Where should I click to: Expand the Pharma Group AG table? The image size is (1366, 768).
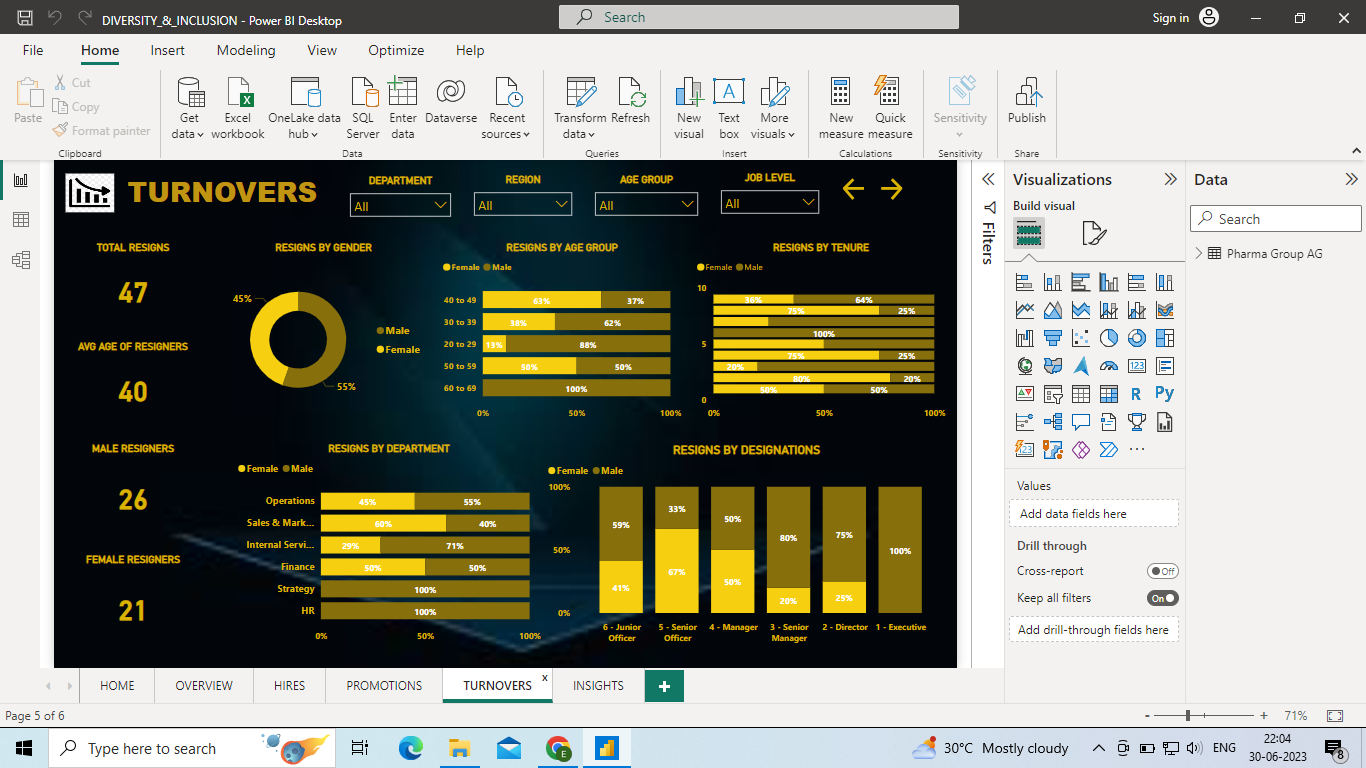coord(1197,253)
